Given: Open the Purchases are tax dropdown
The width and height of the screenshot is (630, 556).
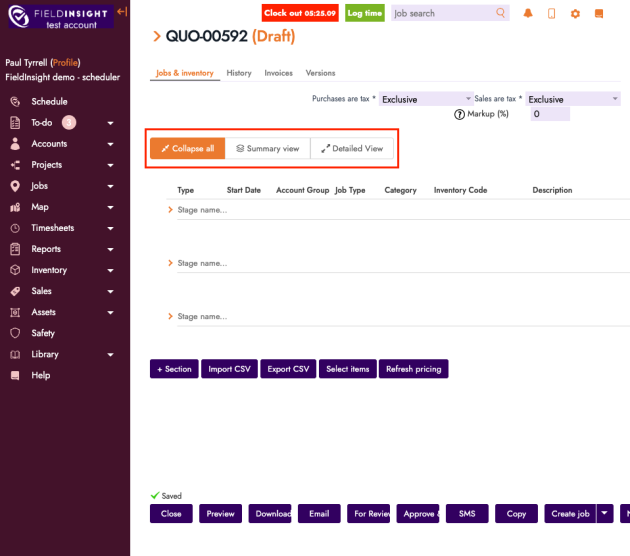Looking at the screenshot, I should (425, 99).
